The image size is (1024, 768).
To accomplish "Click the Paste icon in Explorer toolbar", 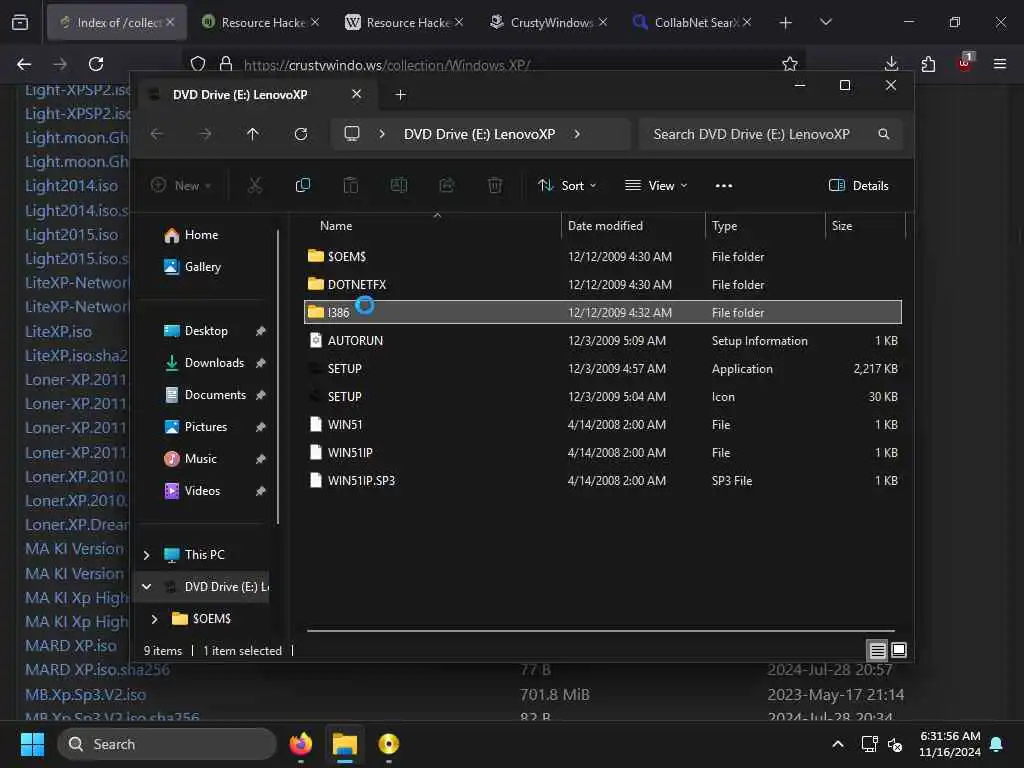I will tap(351, 185).
